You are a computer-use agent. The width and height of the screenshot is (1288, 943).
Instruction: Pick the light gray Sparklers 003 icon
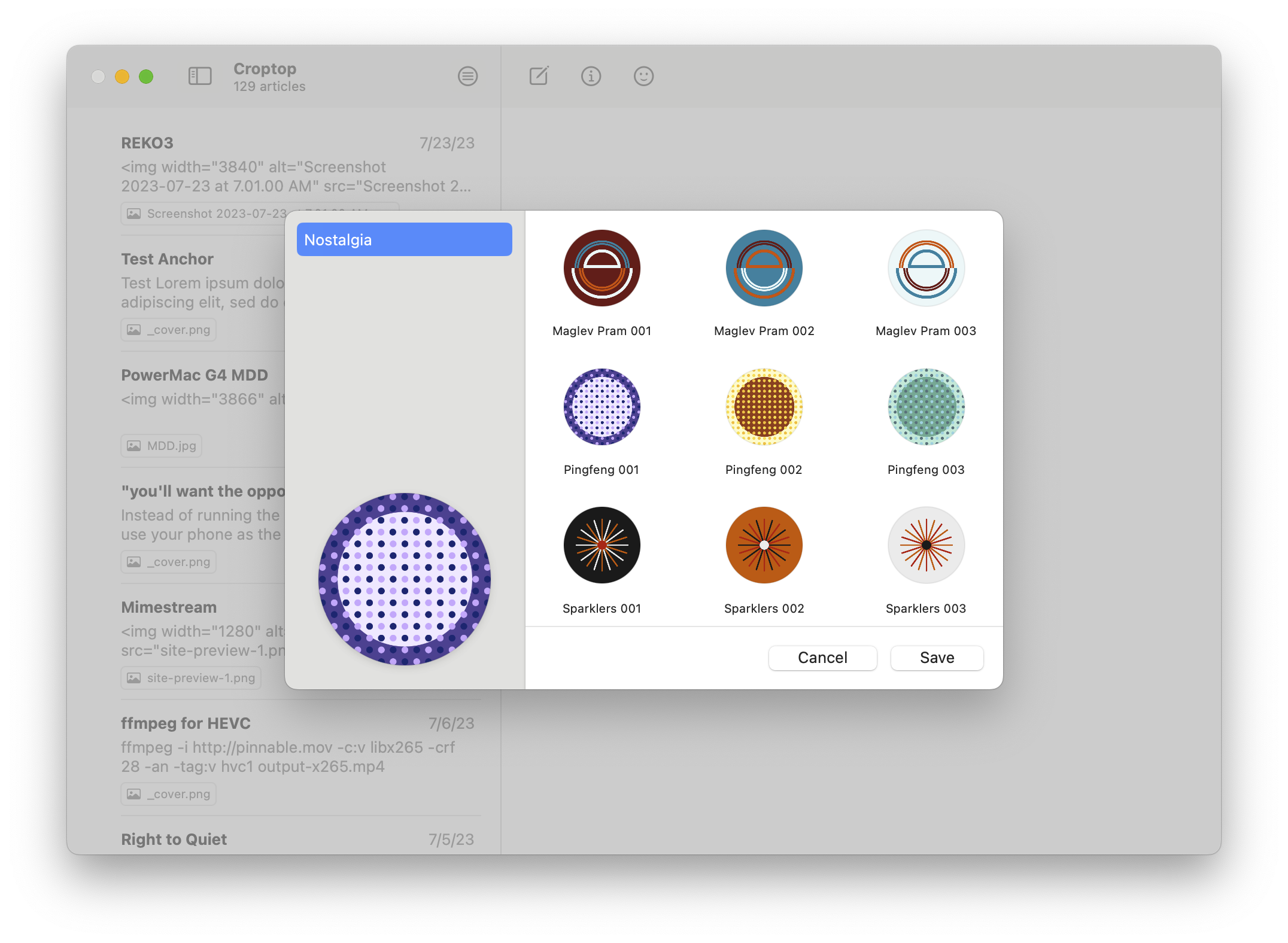[926, 545]
